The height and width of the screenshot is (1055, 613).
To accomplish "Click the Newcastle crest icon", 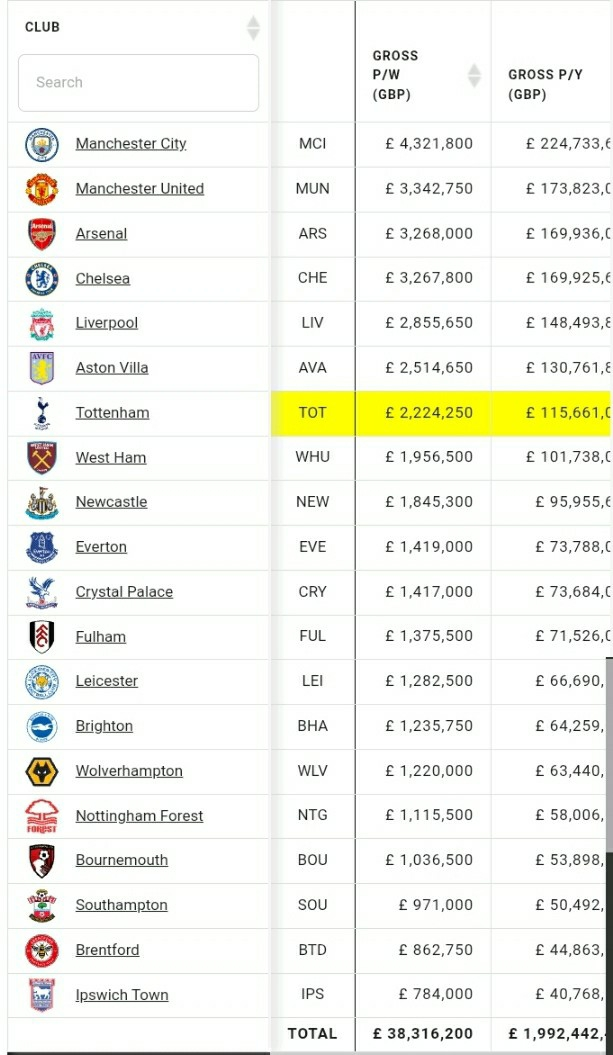I will [x=42, y=503].
